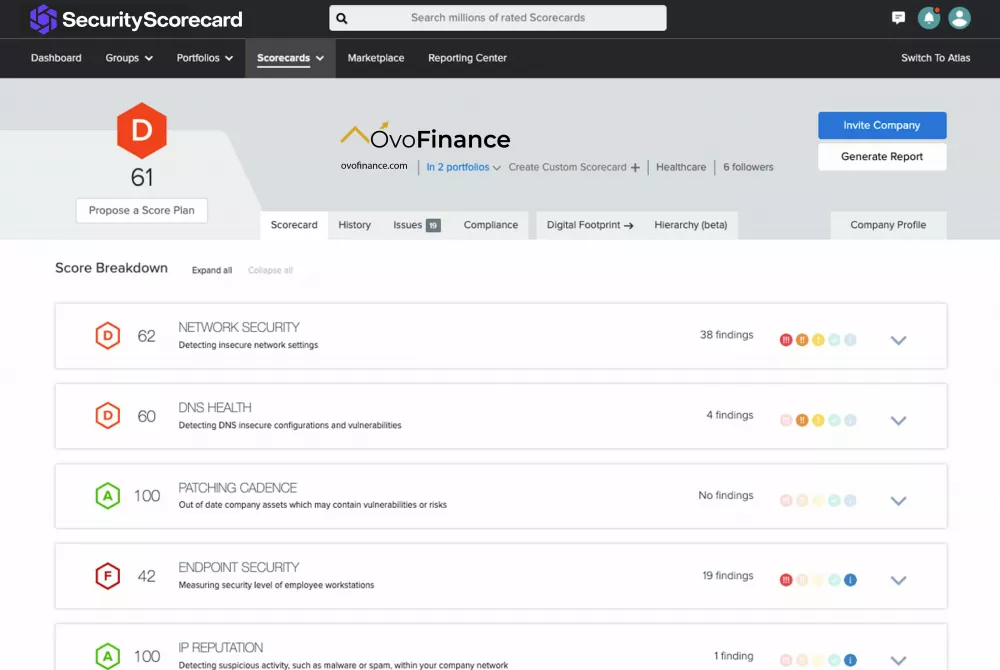Open the Issues tab
Viewport: 1000px width, 670px height.
[x=416, y=225]
